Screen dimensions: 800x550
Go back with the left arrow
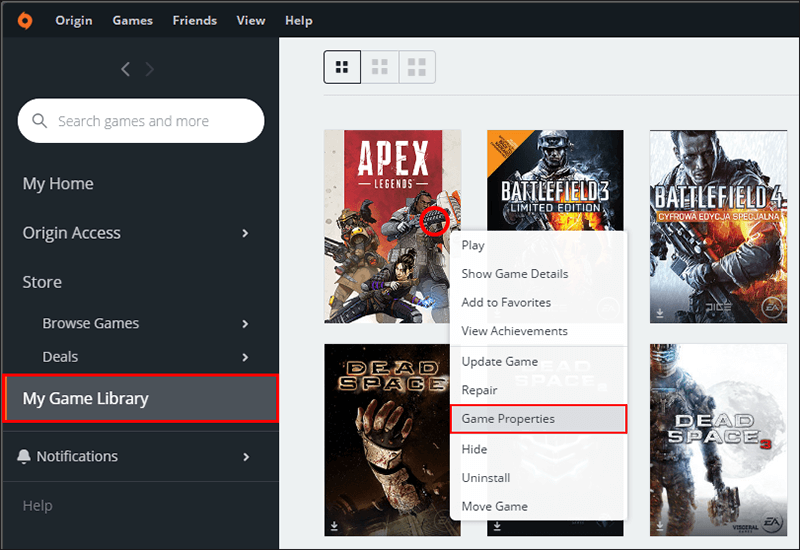[x=126, y=69]
